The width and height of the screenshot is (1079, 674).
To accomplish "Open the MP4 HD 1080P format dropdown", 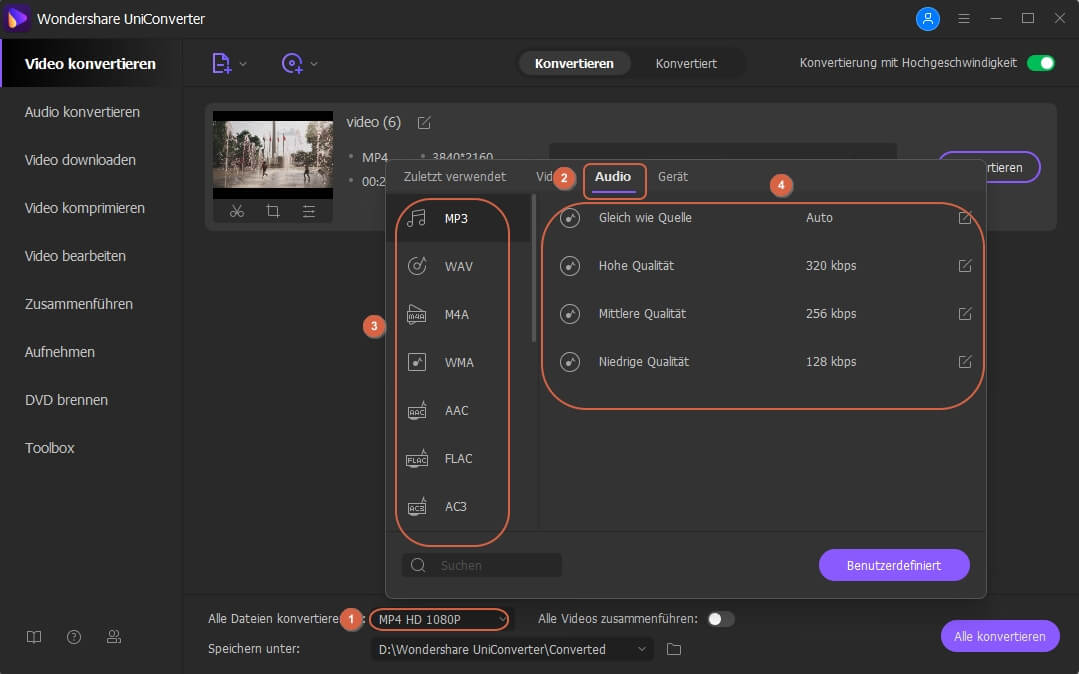I will coord(440,619).
